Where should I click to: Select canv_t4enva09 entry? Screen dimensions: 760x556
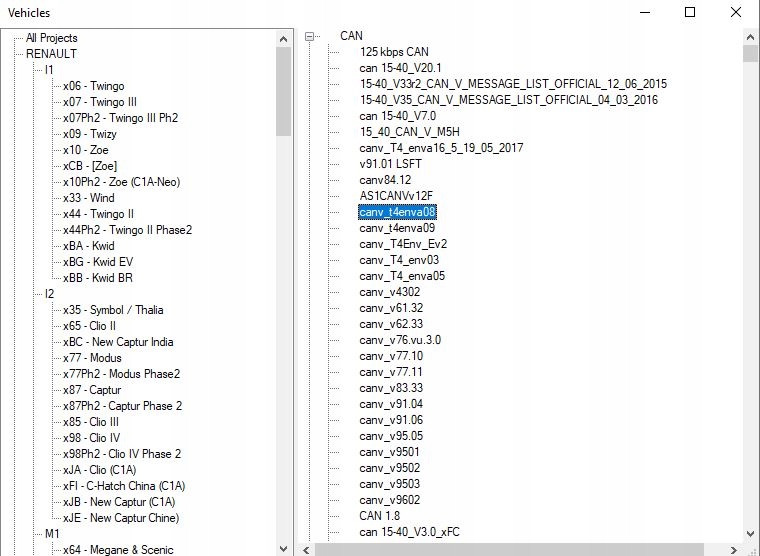397,228
